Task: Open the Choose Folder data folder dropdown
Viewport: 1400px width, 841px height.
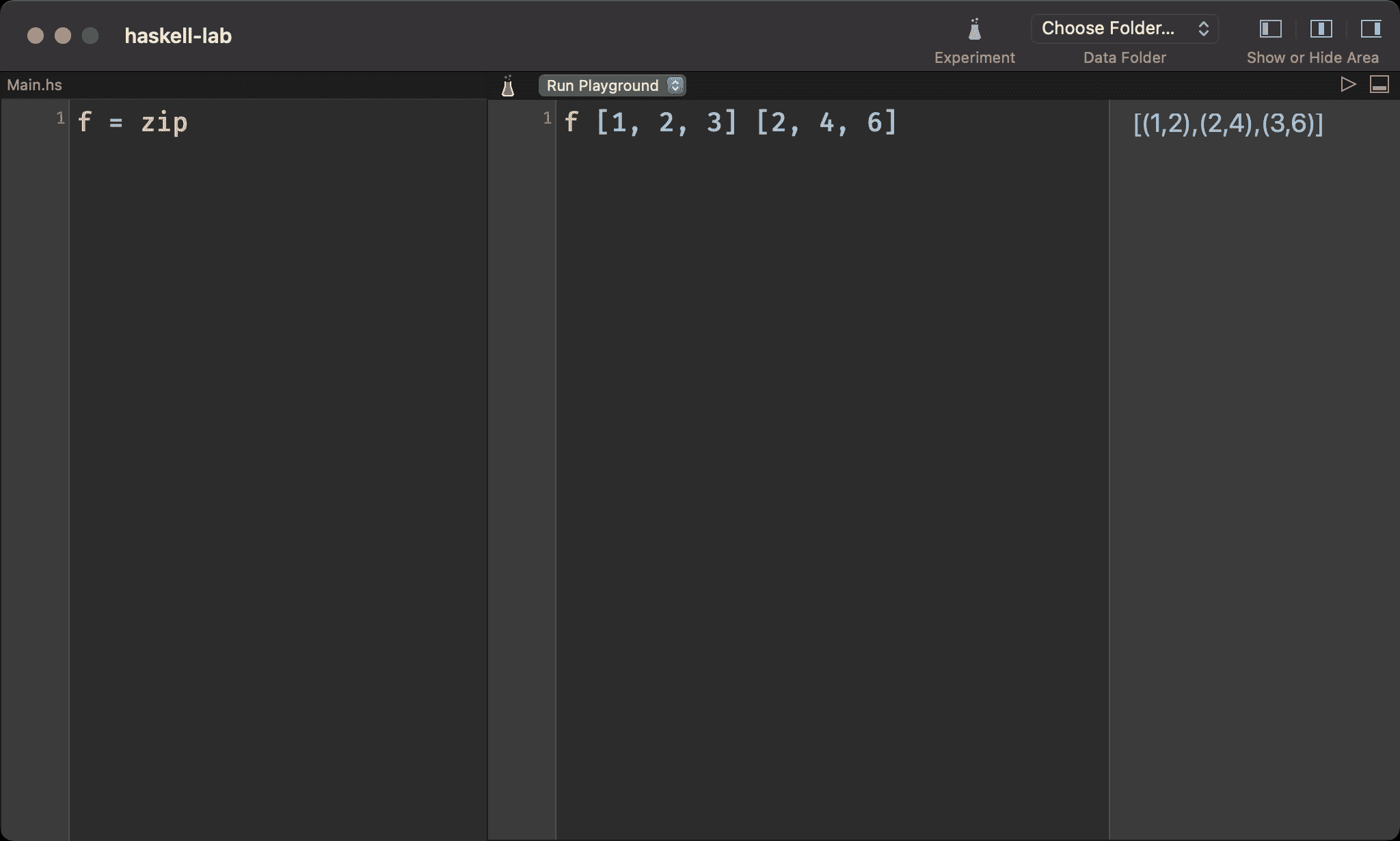Action: [x=1125, y=29]
